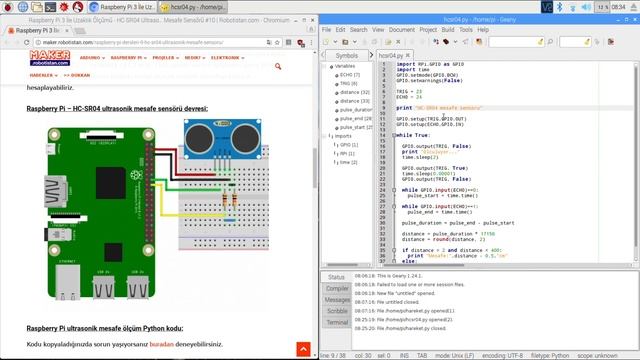Expand the PROJELER site menu
Screen dimensions: 640x360
(x=165, y=58)
